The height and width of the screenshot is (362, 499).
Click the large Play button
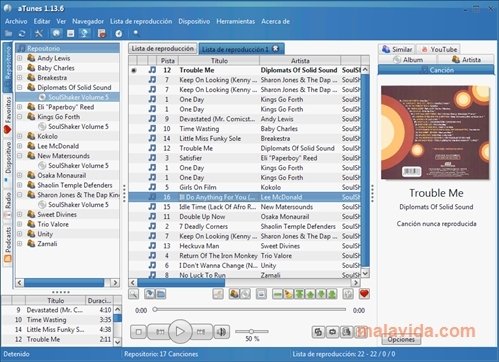pos(180,332)
